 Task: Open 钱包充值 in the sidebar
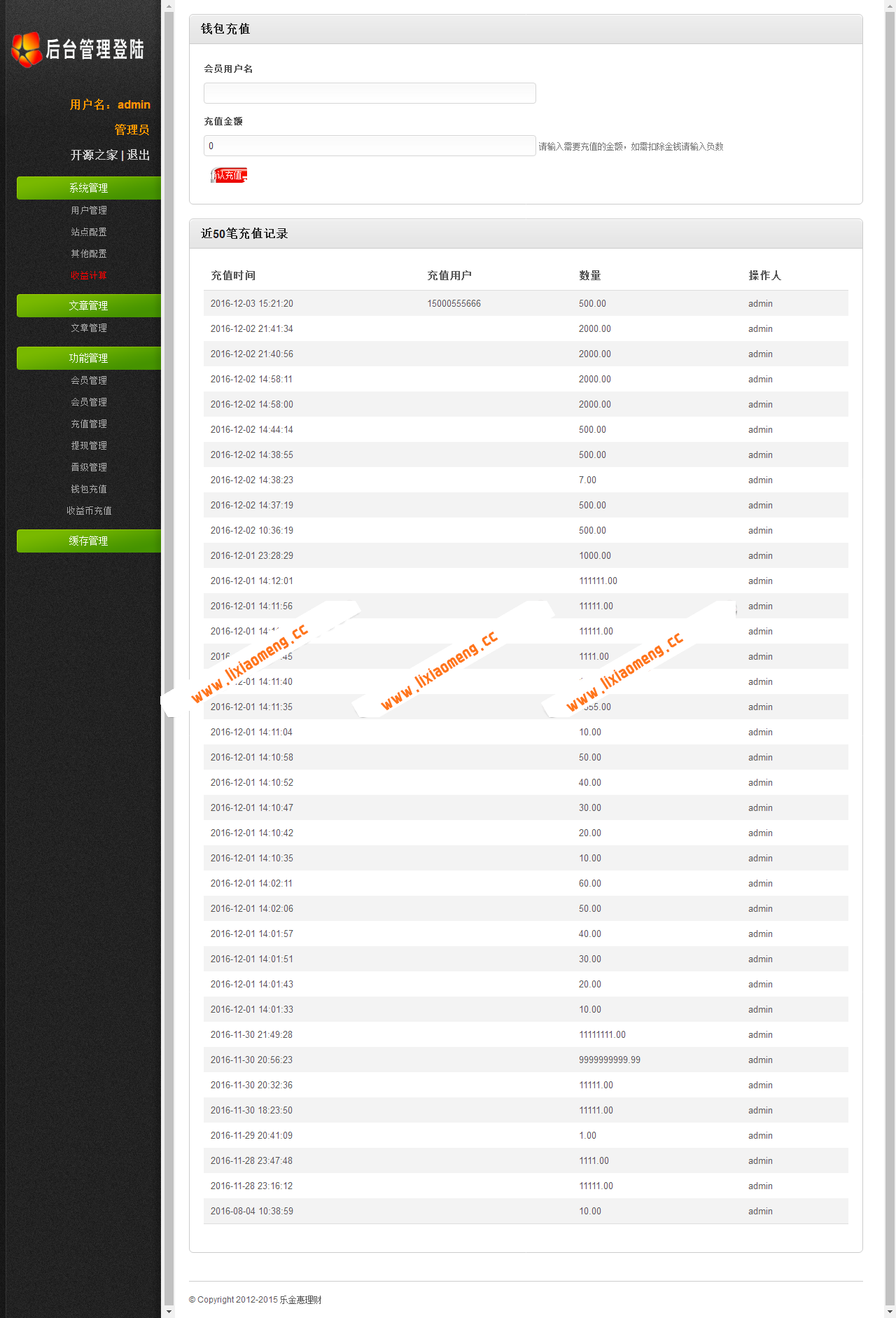coord(89,489)
